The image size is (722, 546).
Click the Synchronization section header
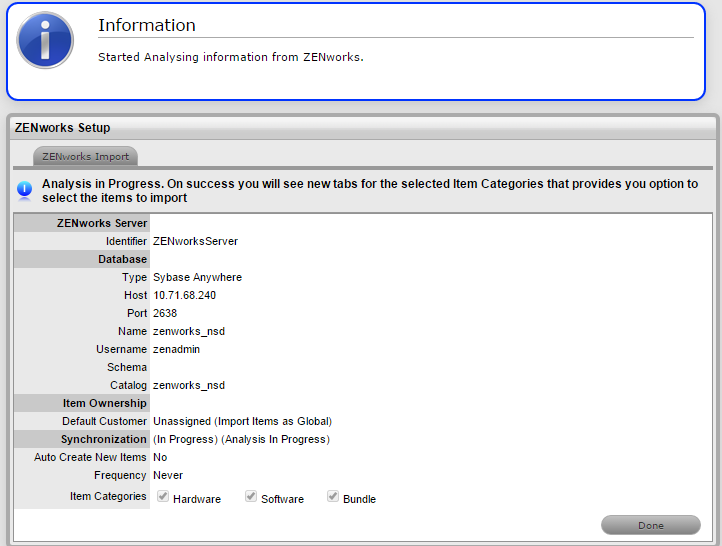(x=104, y=439)
